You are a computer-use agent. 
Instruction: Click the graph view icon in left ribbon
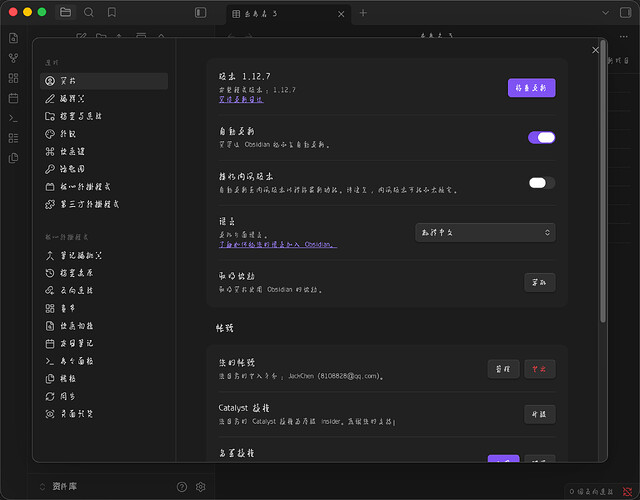click(13, 58)
